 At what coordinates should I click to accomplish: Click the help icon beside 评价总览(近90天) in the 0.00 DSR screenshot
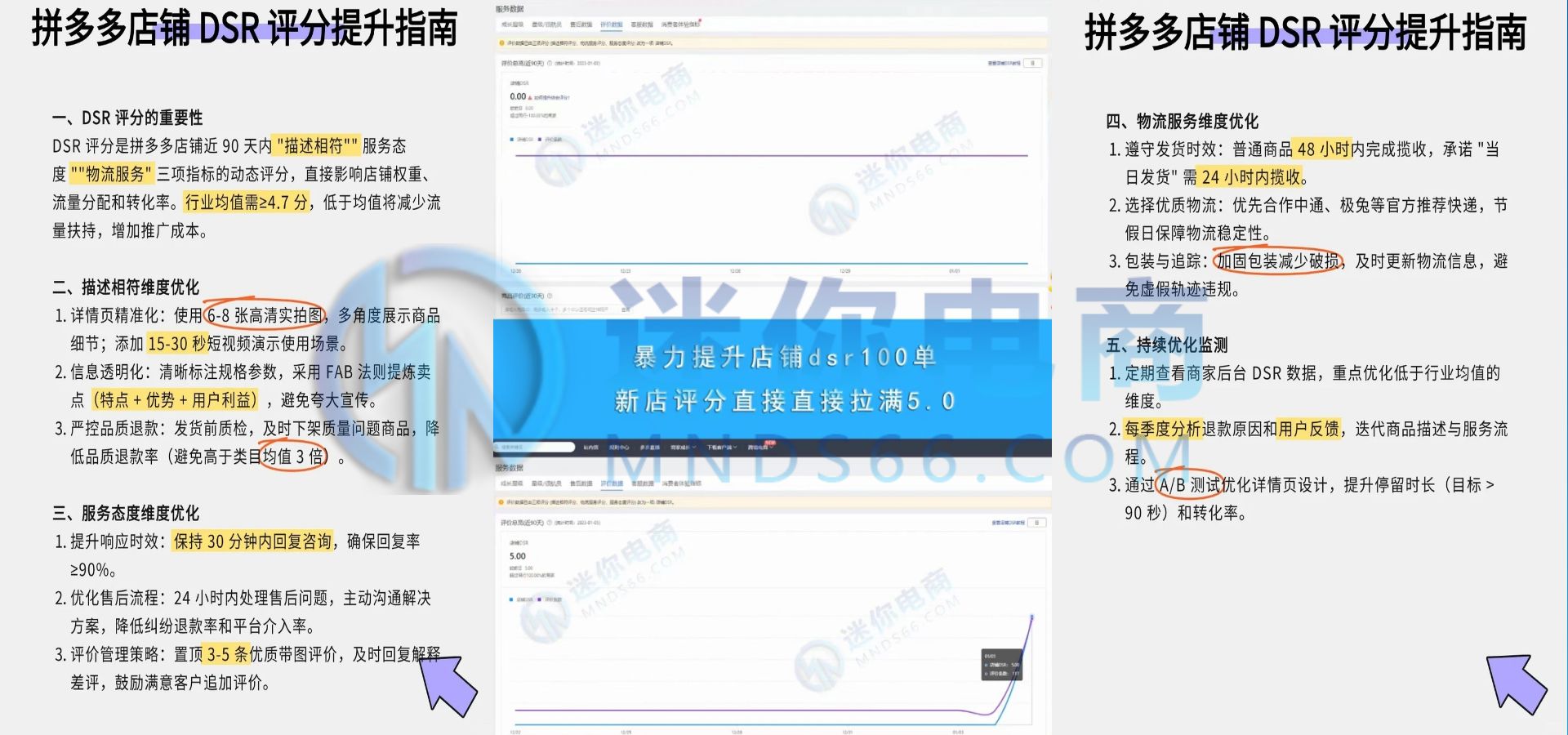(x=550, y=63)
